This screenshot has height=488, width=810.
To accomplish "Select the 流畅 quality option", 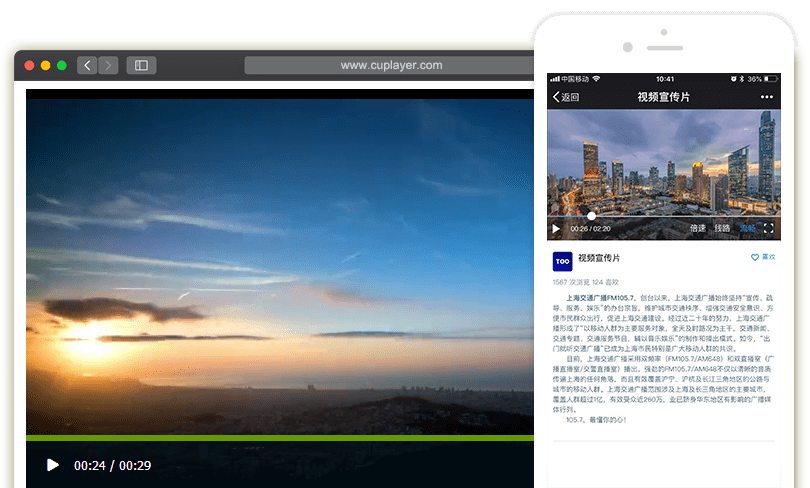I will 748,229.
